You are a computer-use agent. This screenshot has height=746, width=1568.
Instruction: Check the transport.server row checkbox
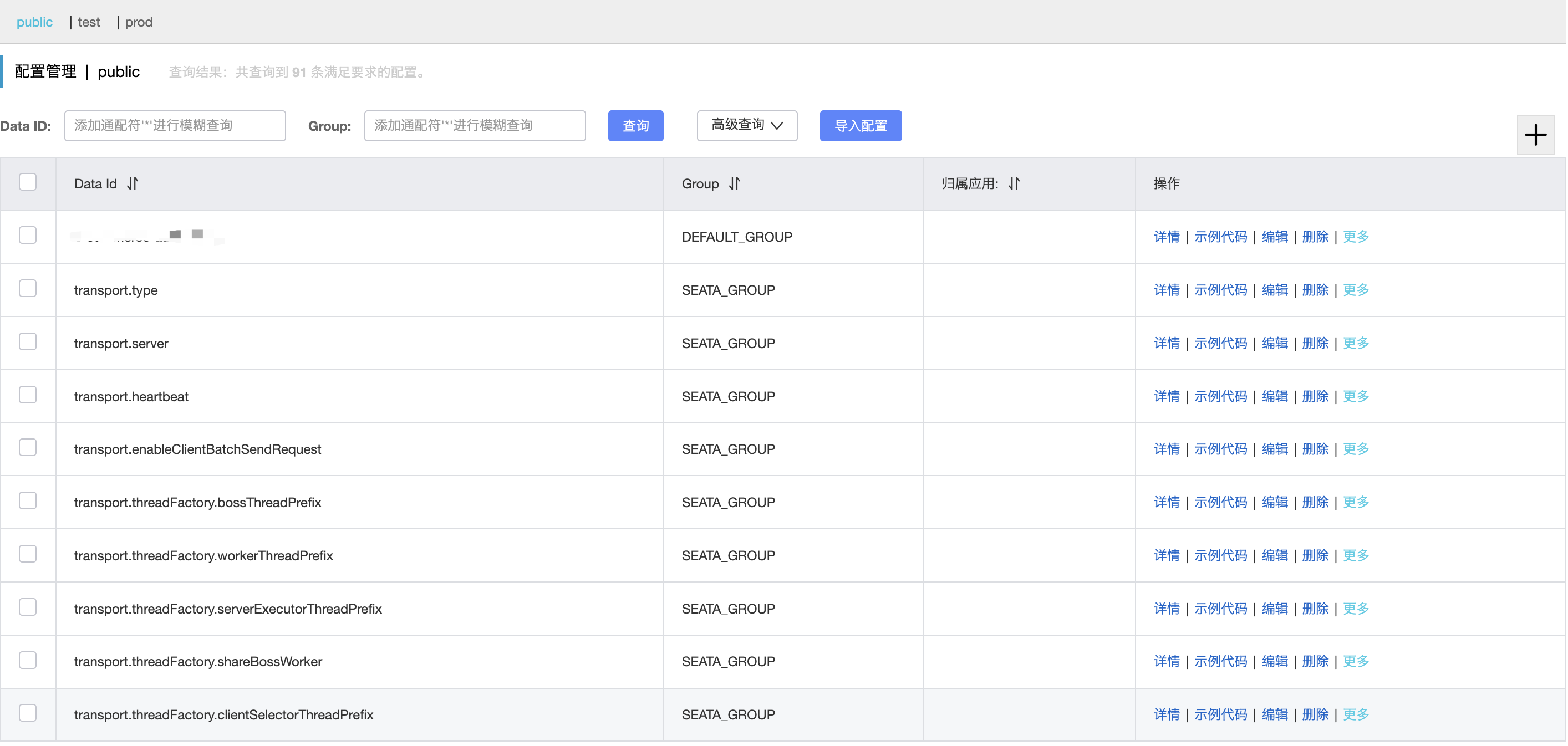[x=27, y=341]
